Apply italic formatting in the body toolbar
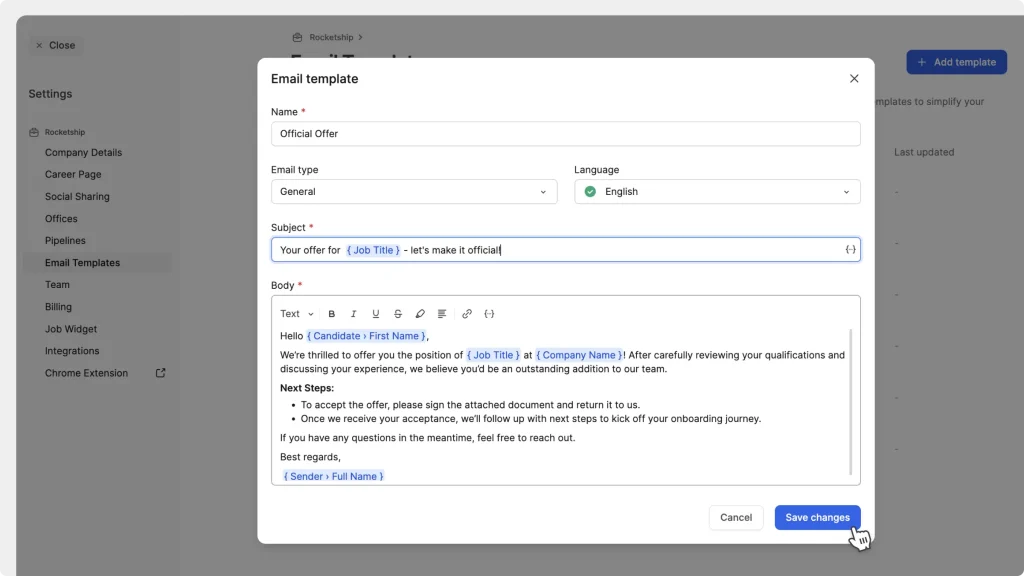Screen dimensions: 1024x576 click(x=353, y=313)
